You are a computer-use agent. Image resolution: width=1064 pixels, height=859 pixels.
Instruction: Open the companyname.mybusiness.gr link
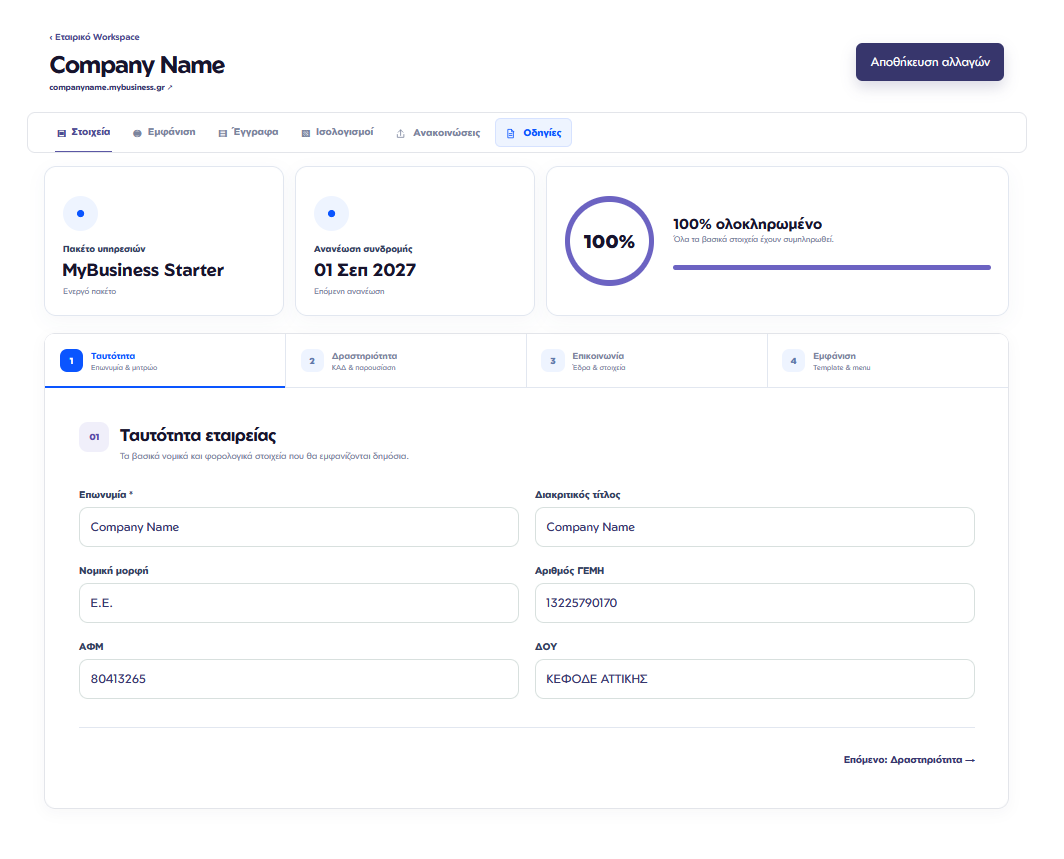(x=111, y=88)
